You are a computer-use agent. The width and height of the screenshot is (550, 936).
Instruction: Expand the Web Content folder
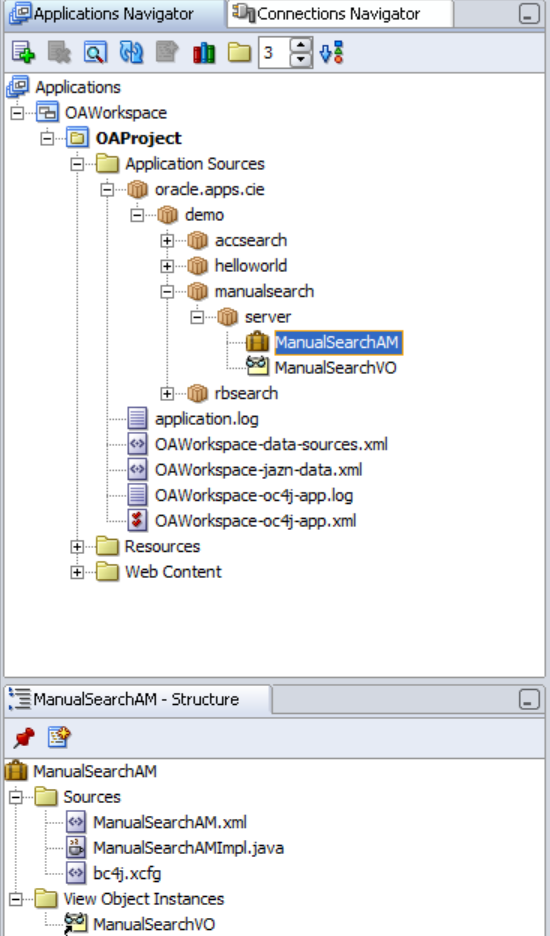[77, 572]
